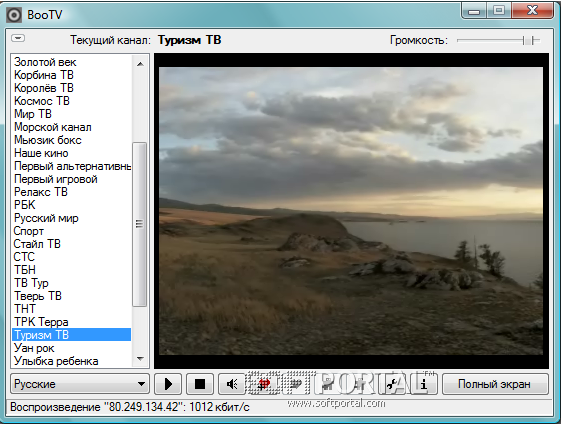The image size is (561, 425).
Task: Open settings with the wrench icon
Action: [x=392, y=384]
